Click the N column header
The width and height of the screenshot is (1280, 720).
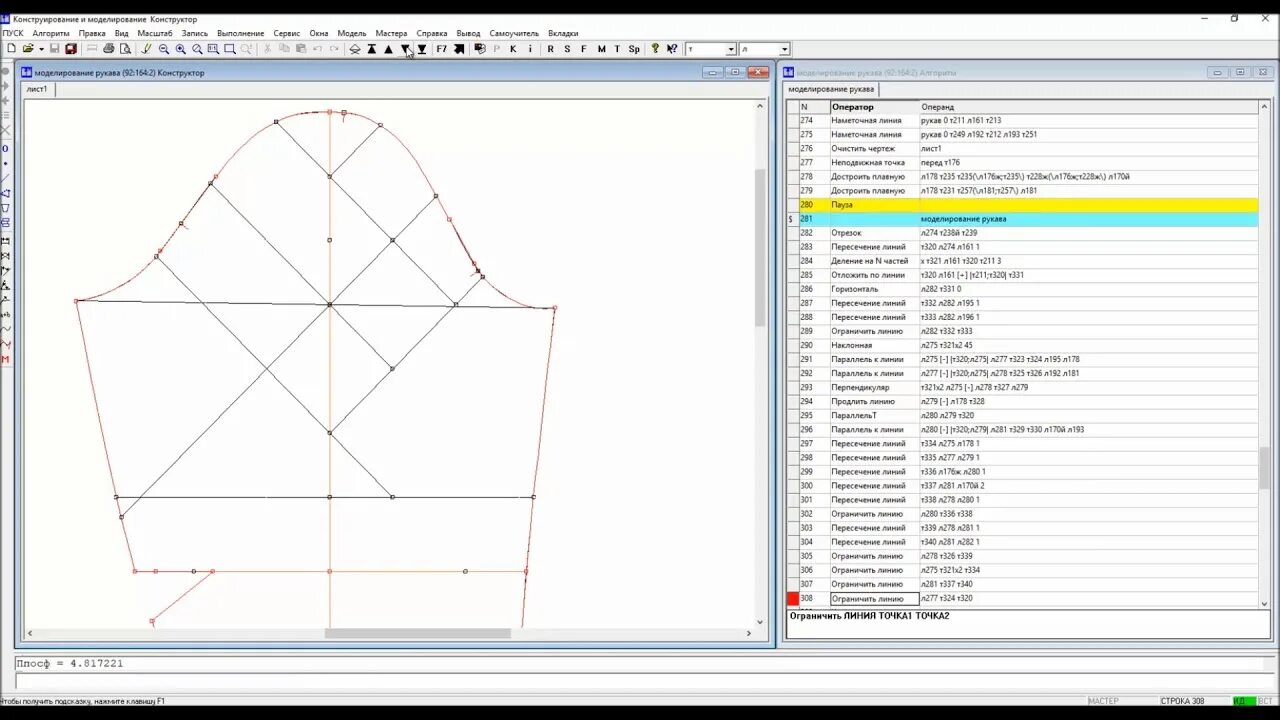(x=814, y=106)
